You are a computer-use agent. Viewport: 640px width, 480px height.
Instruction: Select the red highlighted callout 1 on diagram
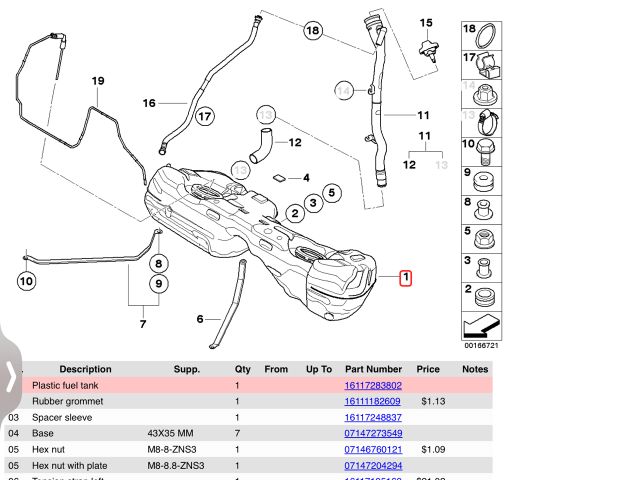[x=405, y=278]
